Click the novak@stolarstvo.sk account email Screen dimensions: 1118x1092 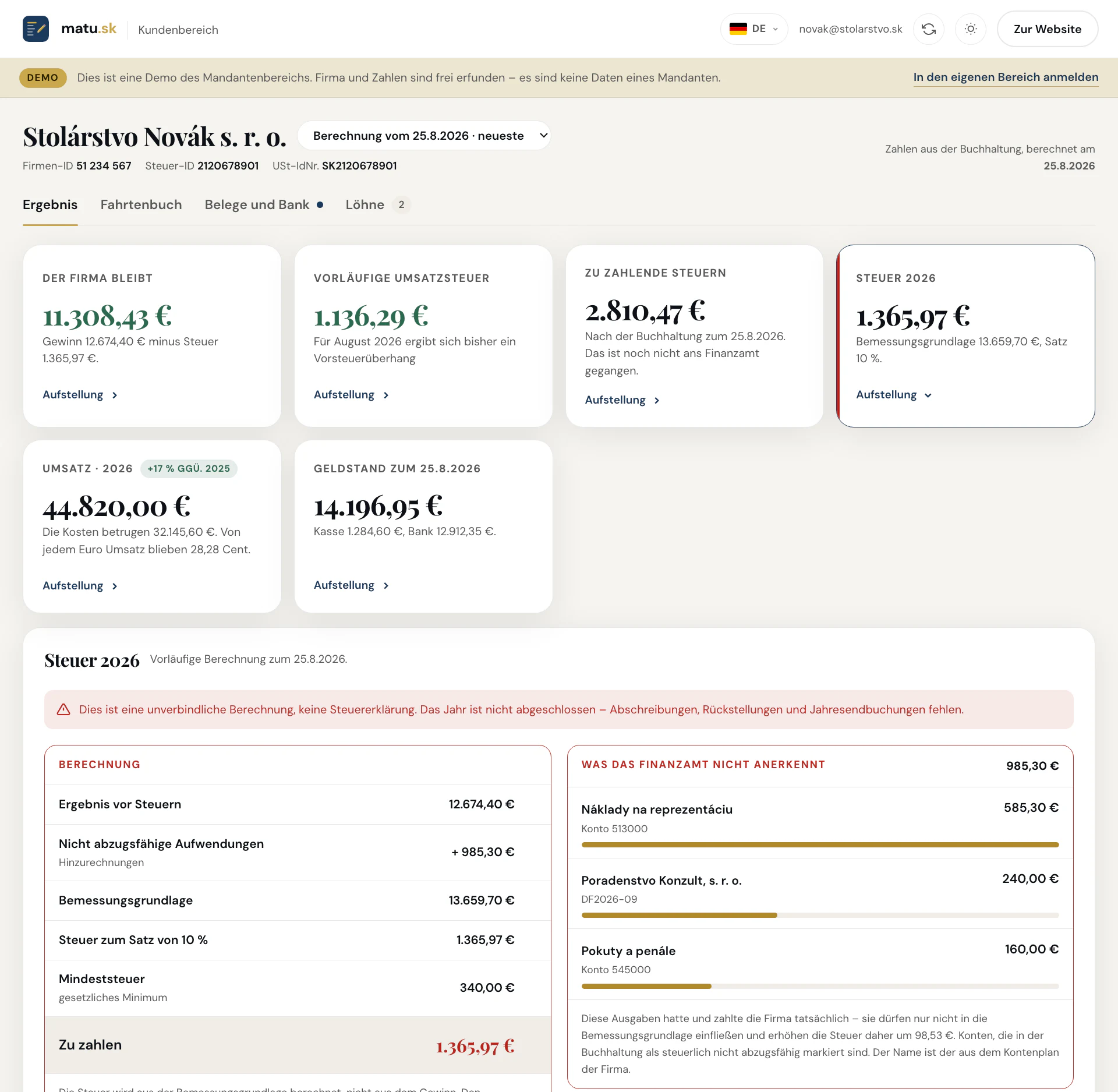pyautogui.click(x=850, y=29)
